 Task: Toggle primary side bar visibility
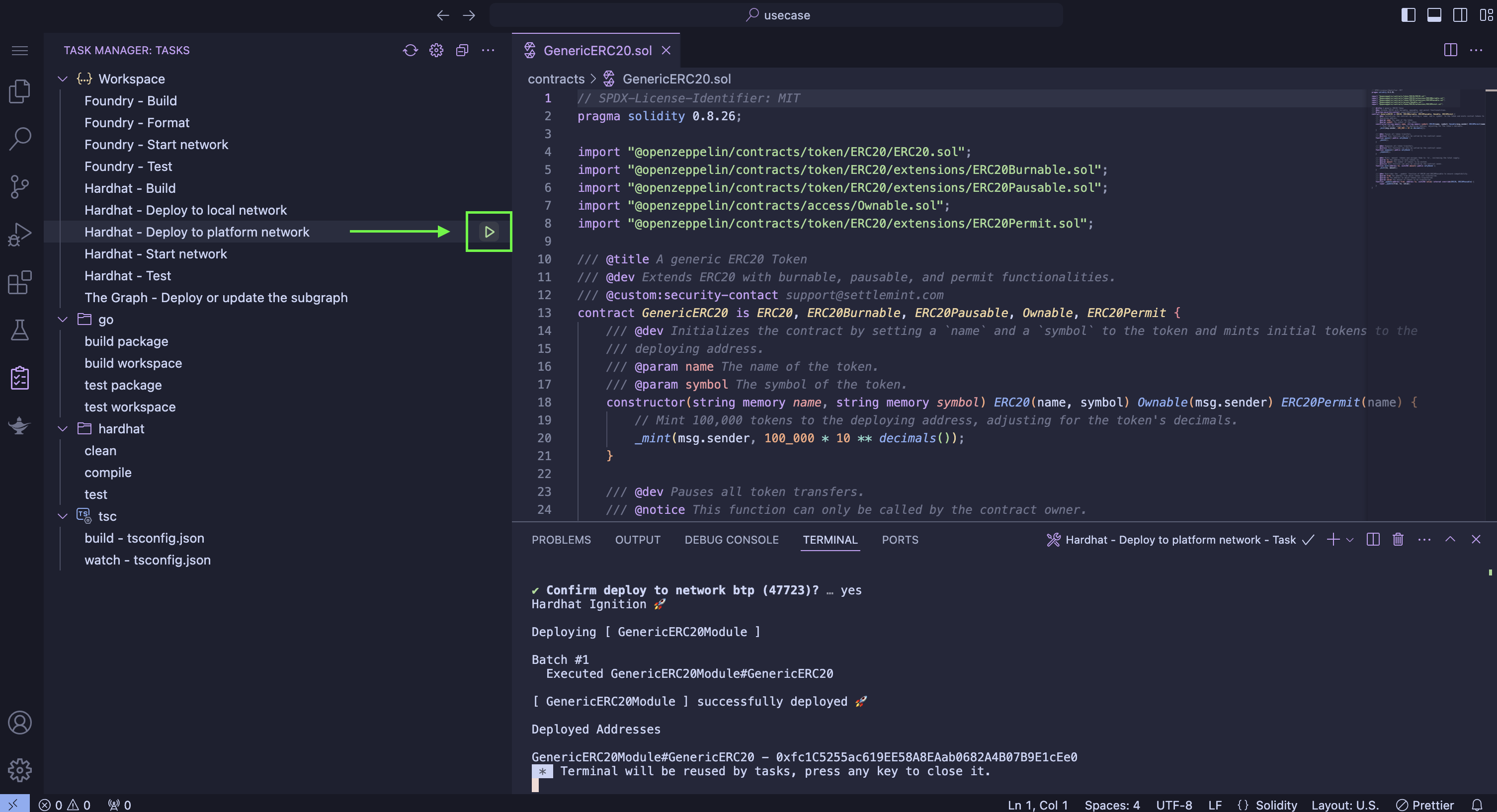[x=1409, y=15]
